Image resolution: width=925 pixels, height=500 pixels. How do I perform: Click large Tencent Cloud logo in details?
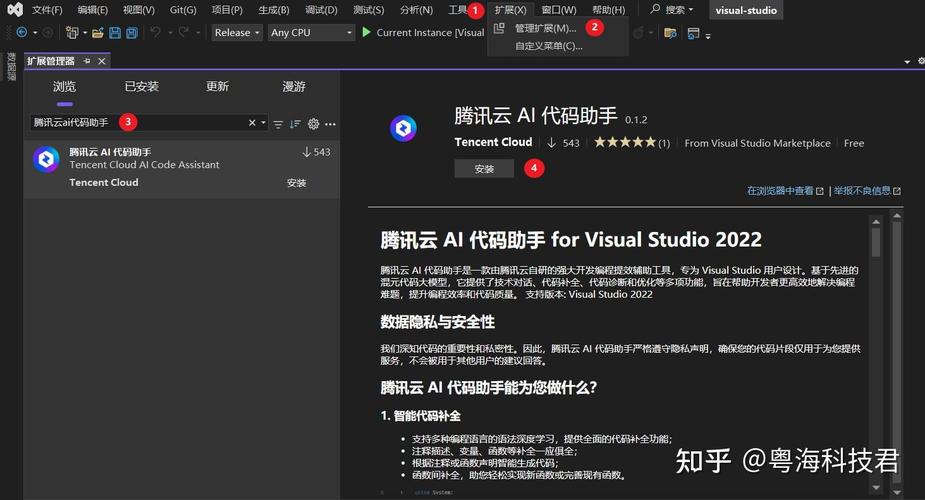404,128
